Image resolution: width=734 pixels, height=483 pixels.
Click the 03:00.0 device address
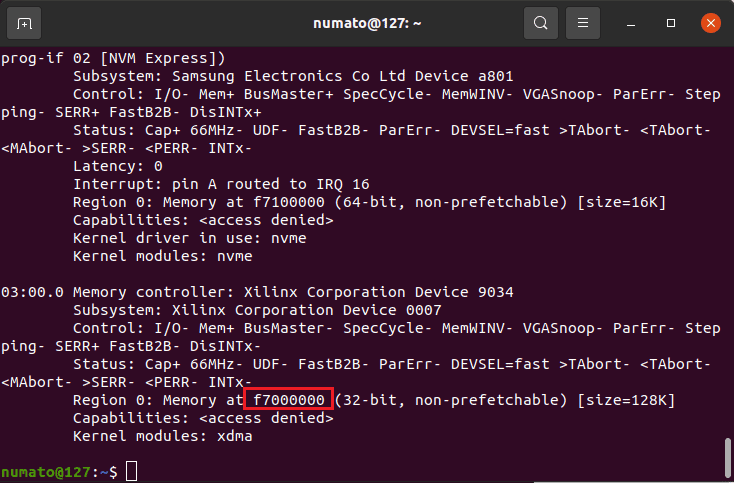point(32,292)
